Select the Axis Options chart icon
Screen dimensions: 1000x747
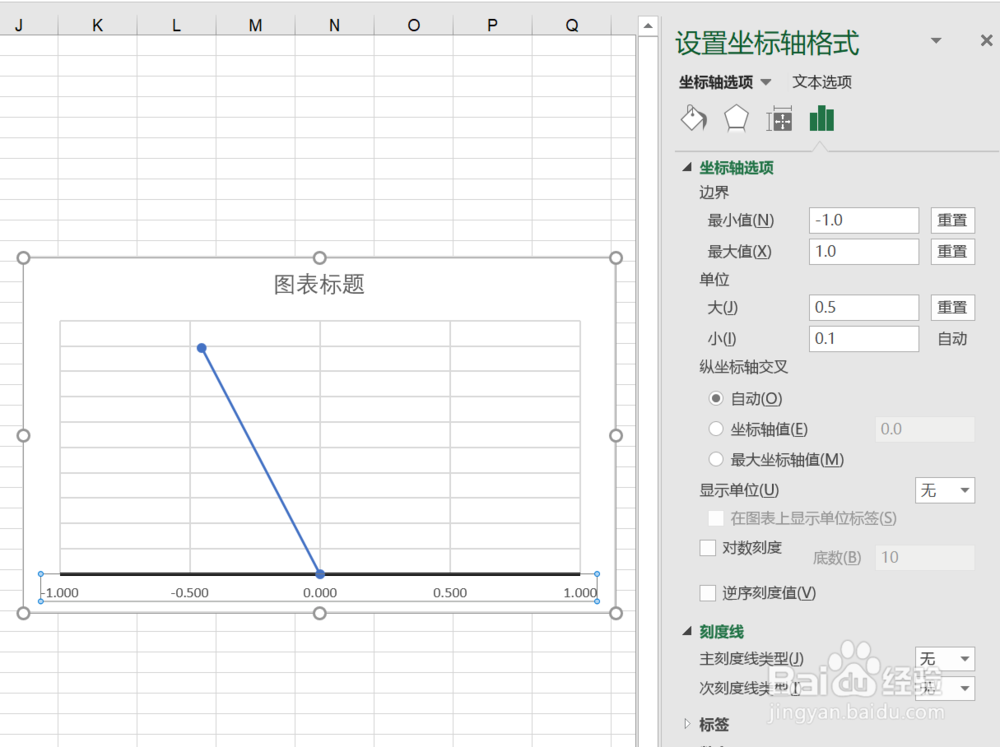coord(821,118)
